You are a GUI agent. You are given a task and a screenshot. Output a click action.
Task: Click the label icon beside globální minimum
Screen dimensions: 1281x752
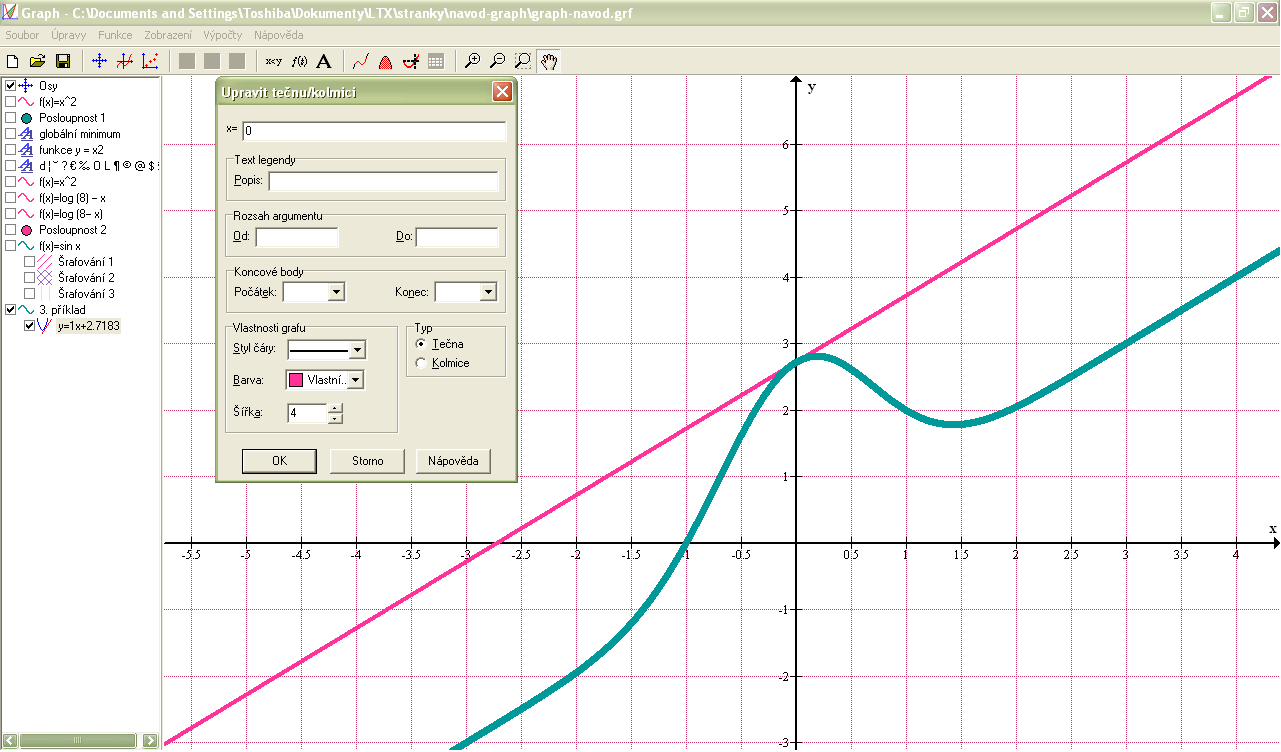pyautogui.click(x=27, y=134)
